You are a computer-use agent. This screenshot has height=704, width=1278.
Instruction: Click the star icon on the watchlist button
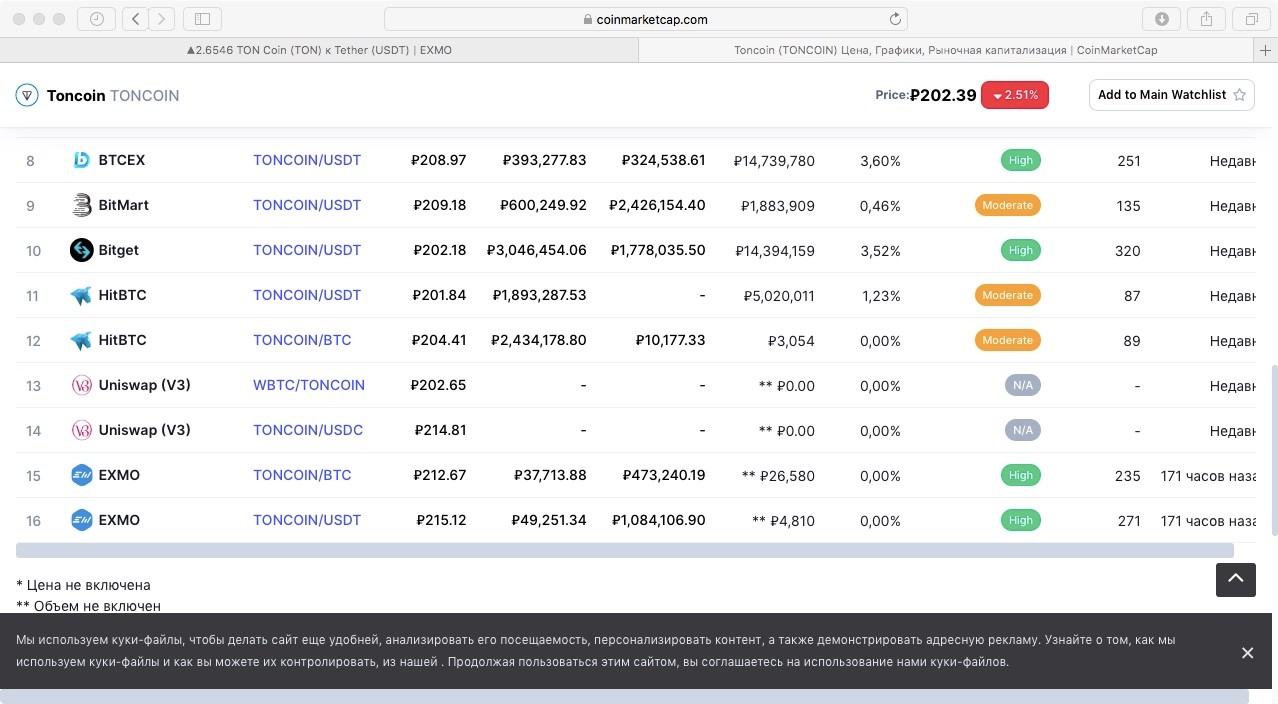1239,95
